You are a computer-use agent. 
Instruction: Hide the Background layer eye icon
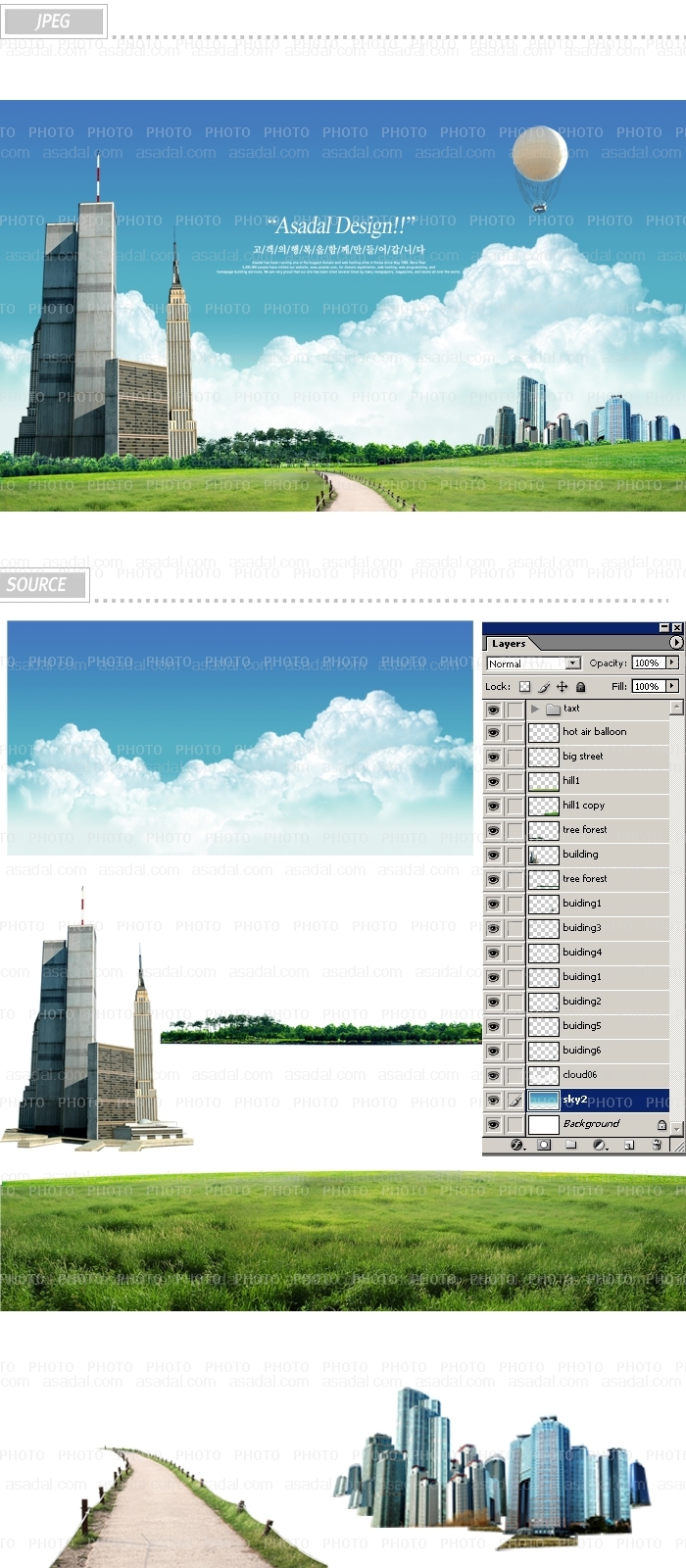coord(493,1125)
